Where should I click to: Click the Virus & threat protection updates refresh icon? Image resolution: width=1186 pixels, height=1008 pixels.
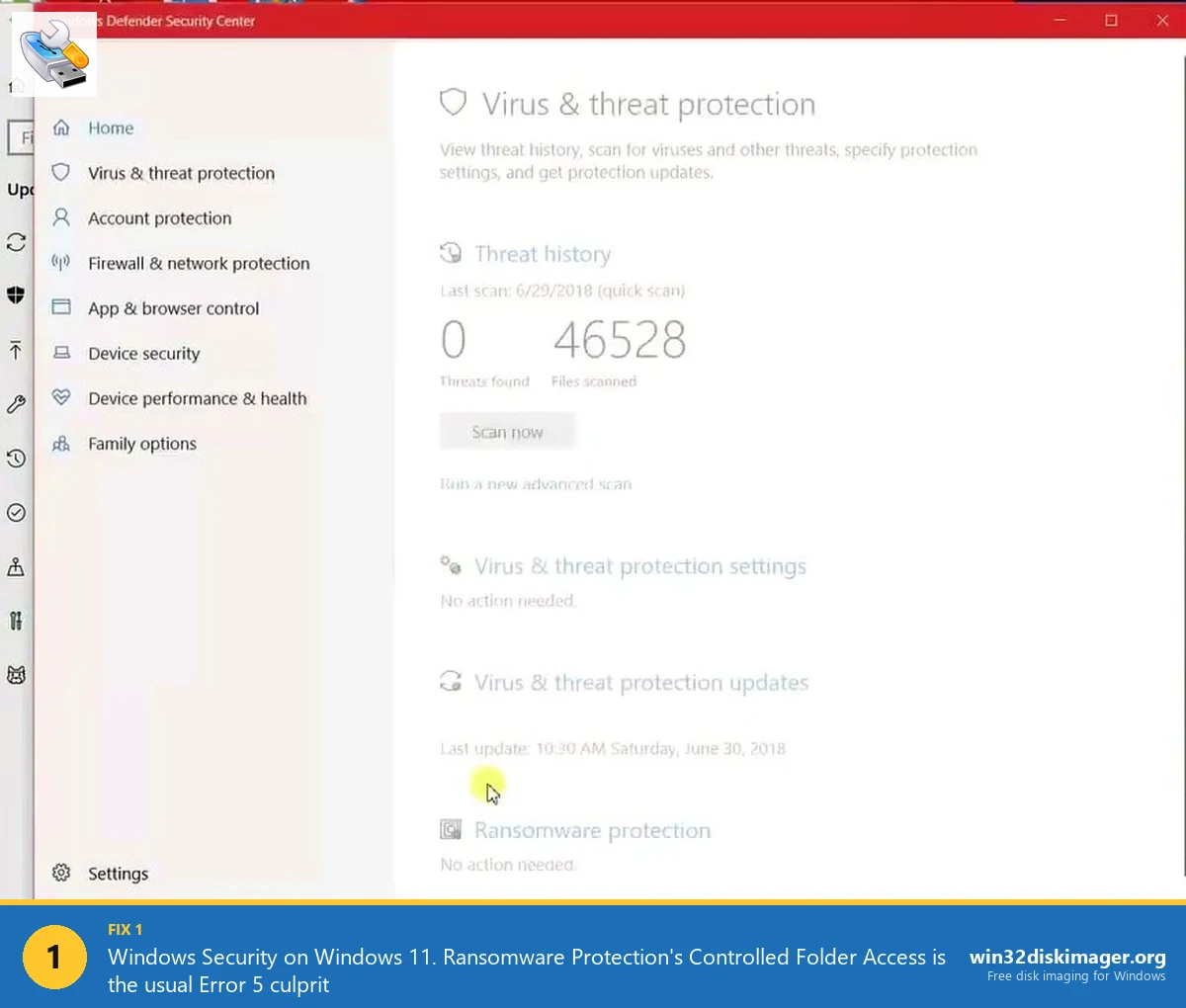point(451,681)
